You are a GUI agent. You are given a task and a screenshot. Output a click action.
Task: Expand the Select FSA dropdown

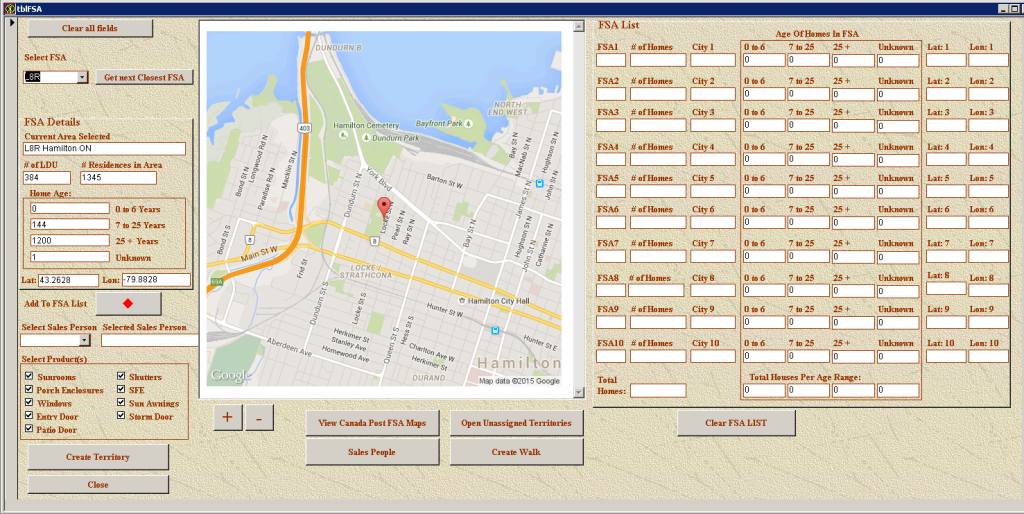click(82, 77)
